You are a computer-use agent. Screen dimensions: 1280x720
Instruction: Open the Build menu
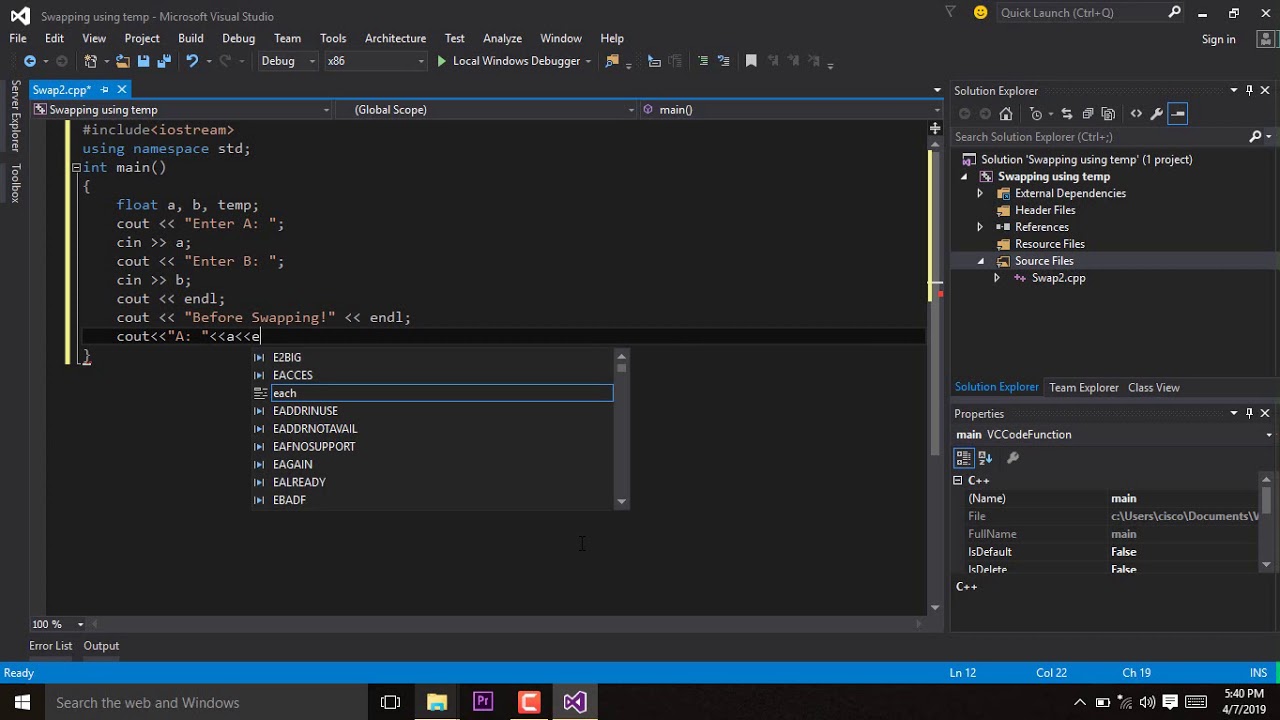click(x=191, y=38)
